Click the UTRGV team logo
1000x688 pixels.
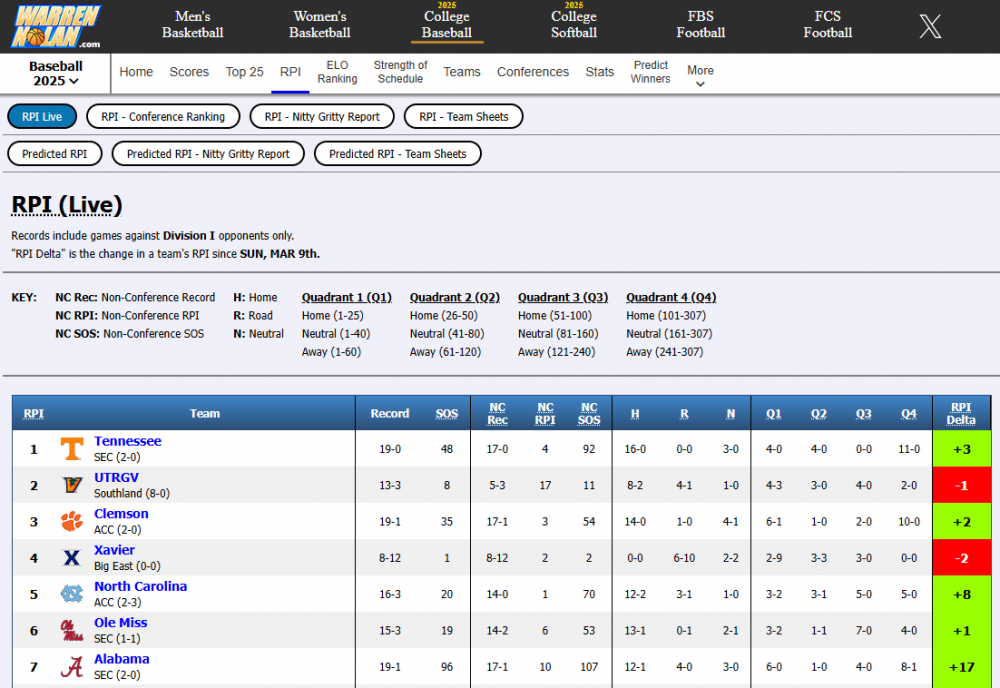71,486
